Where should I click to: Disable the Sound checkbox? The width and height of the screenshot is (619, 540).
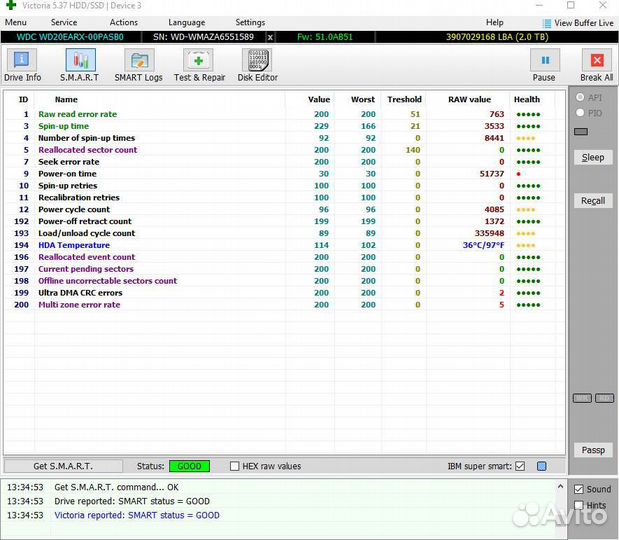point(579,489)
